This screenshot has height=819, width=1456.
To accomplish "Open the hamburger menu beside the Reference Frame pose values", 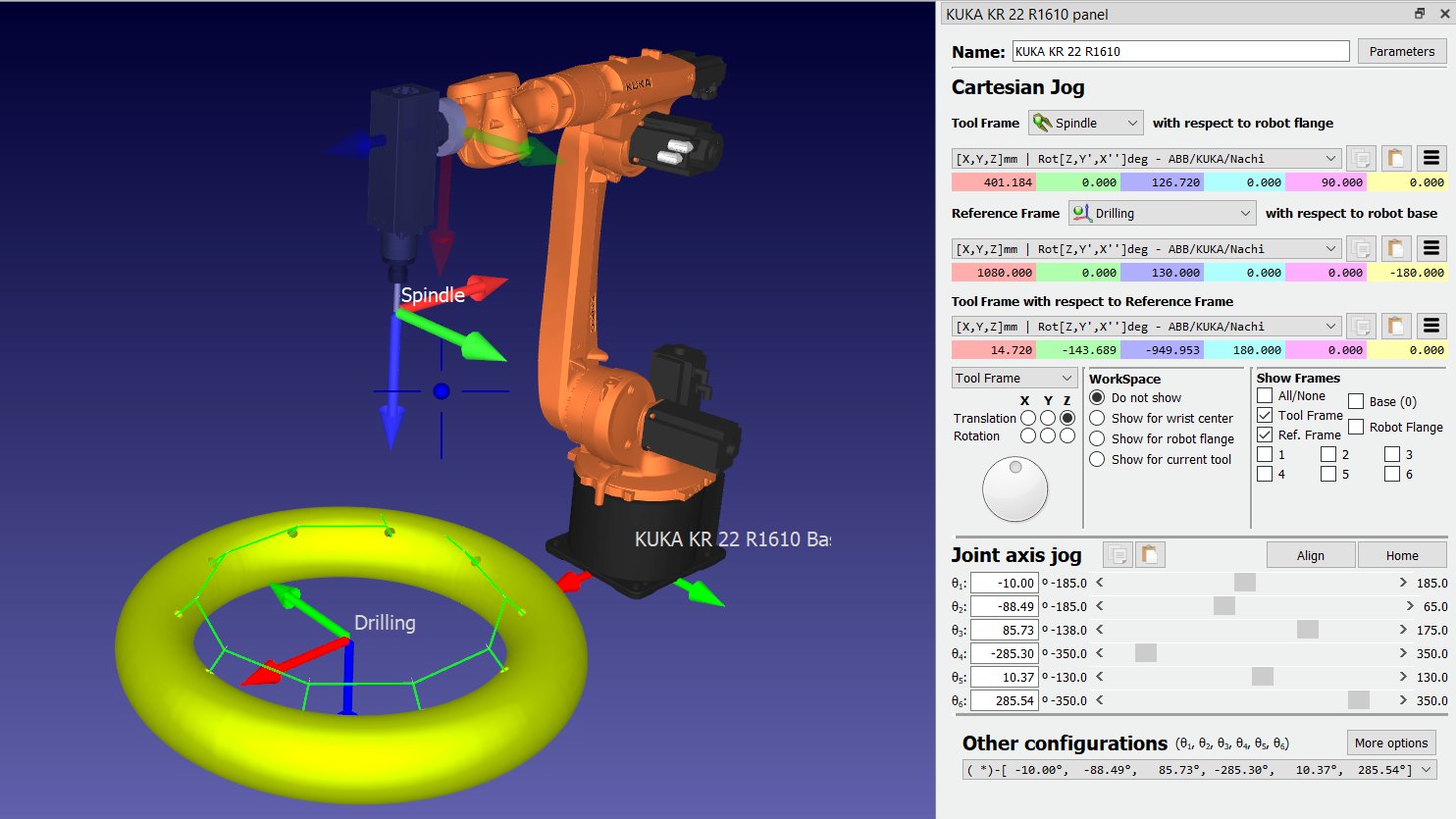I will (x=1432, y=247).
